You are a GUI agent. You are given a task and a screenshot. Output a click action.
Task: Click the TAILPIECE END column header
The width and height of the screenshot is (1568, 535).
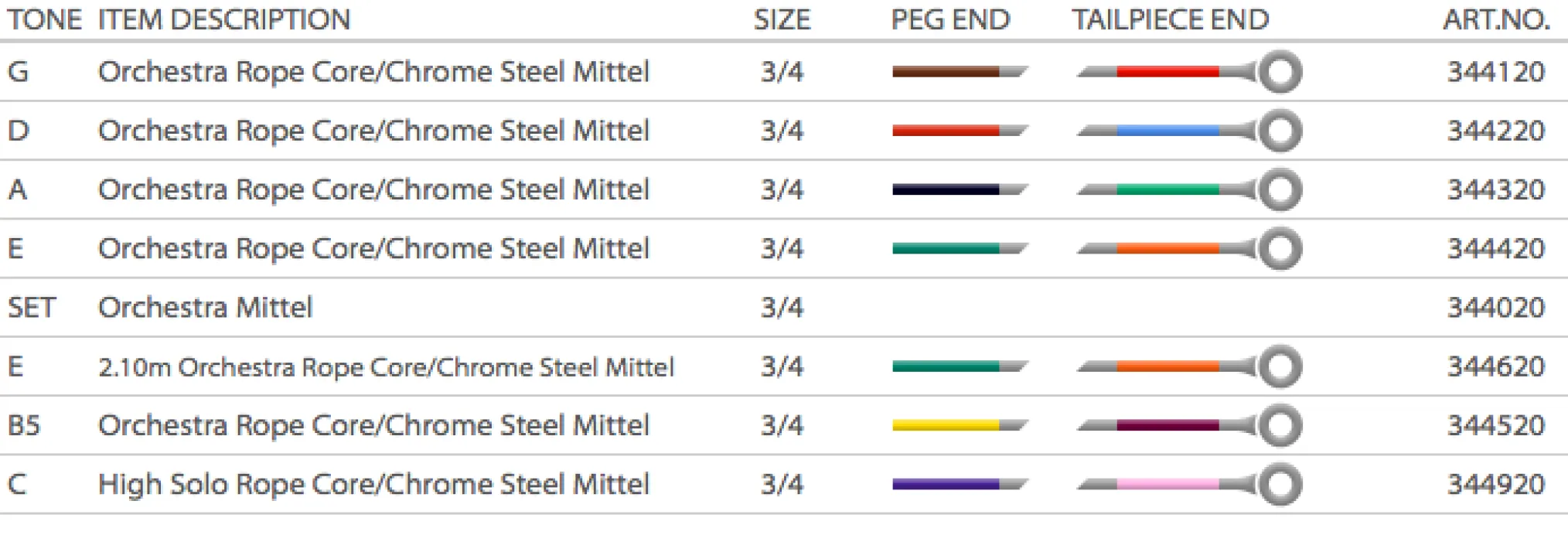coord(1170,19)
